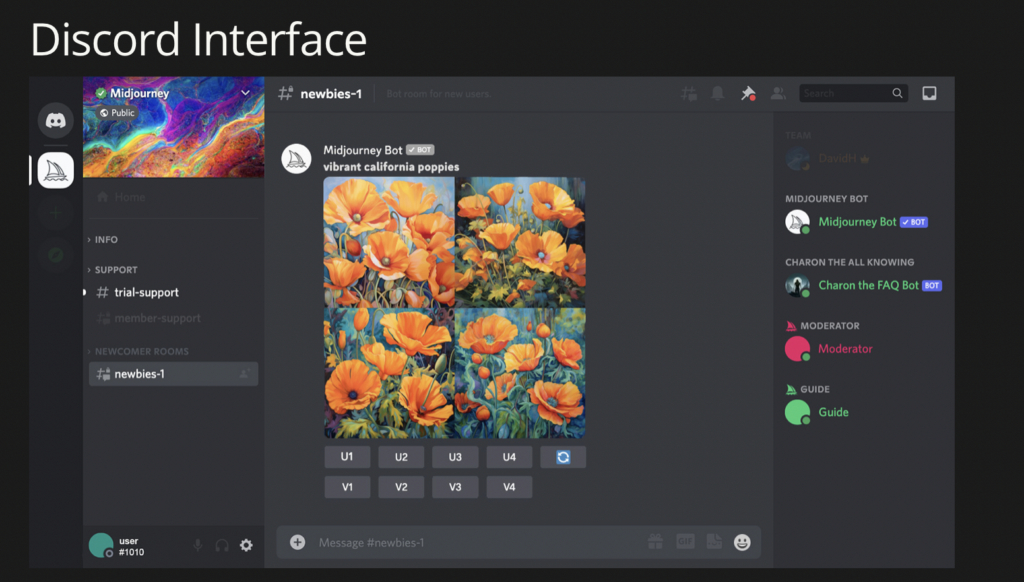Image resolution: width=1024 pixels, height=582 pixels.
Task: Click the user #1010 name tag
Action: 131,546
